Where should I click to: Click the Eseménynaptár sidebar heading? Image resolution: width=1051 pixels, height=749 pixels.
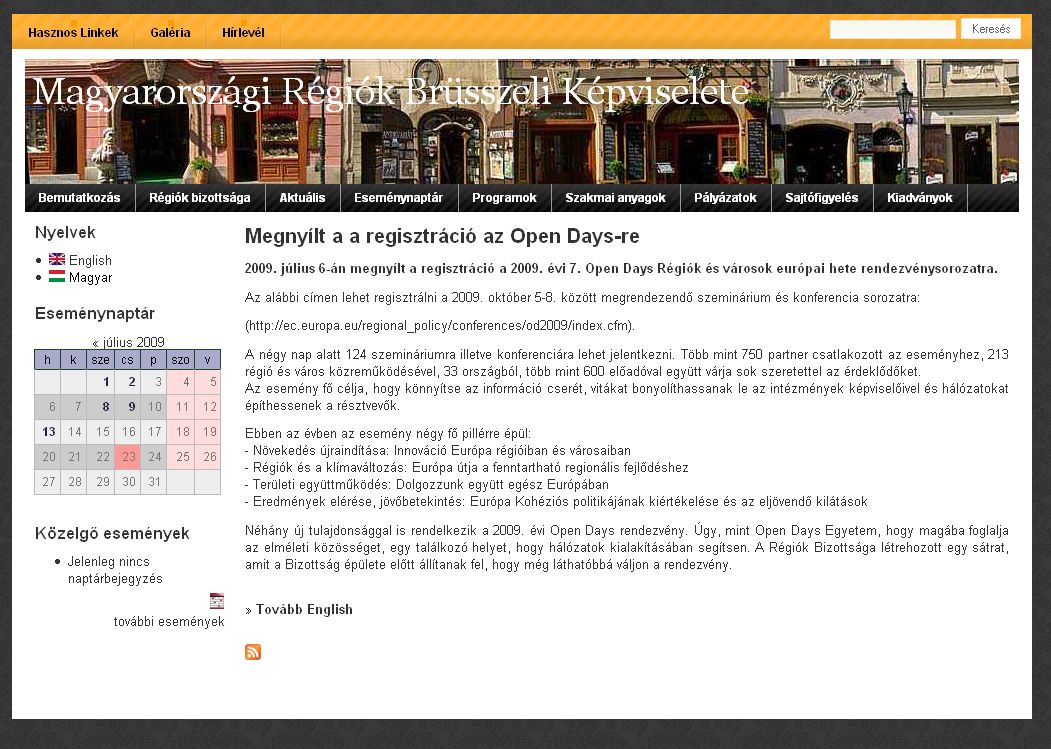(x=95, y=313)
